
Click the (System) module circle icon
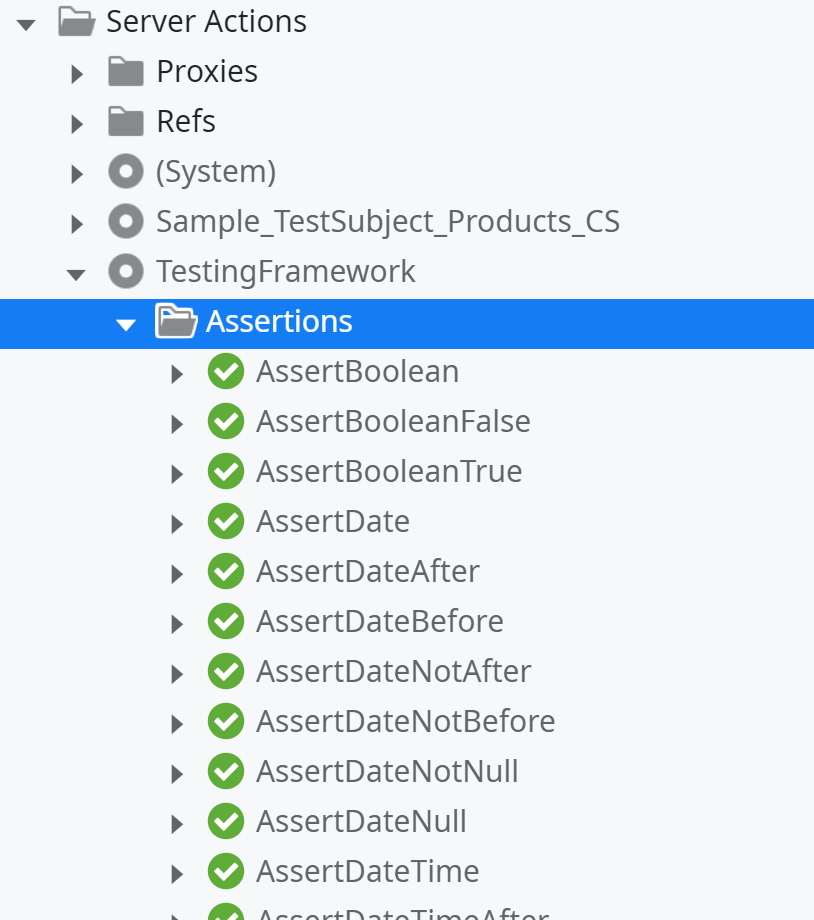tap(126, 172)
